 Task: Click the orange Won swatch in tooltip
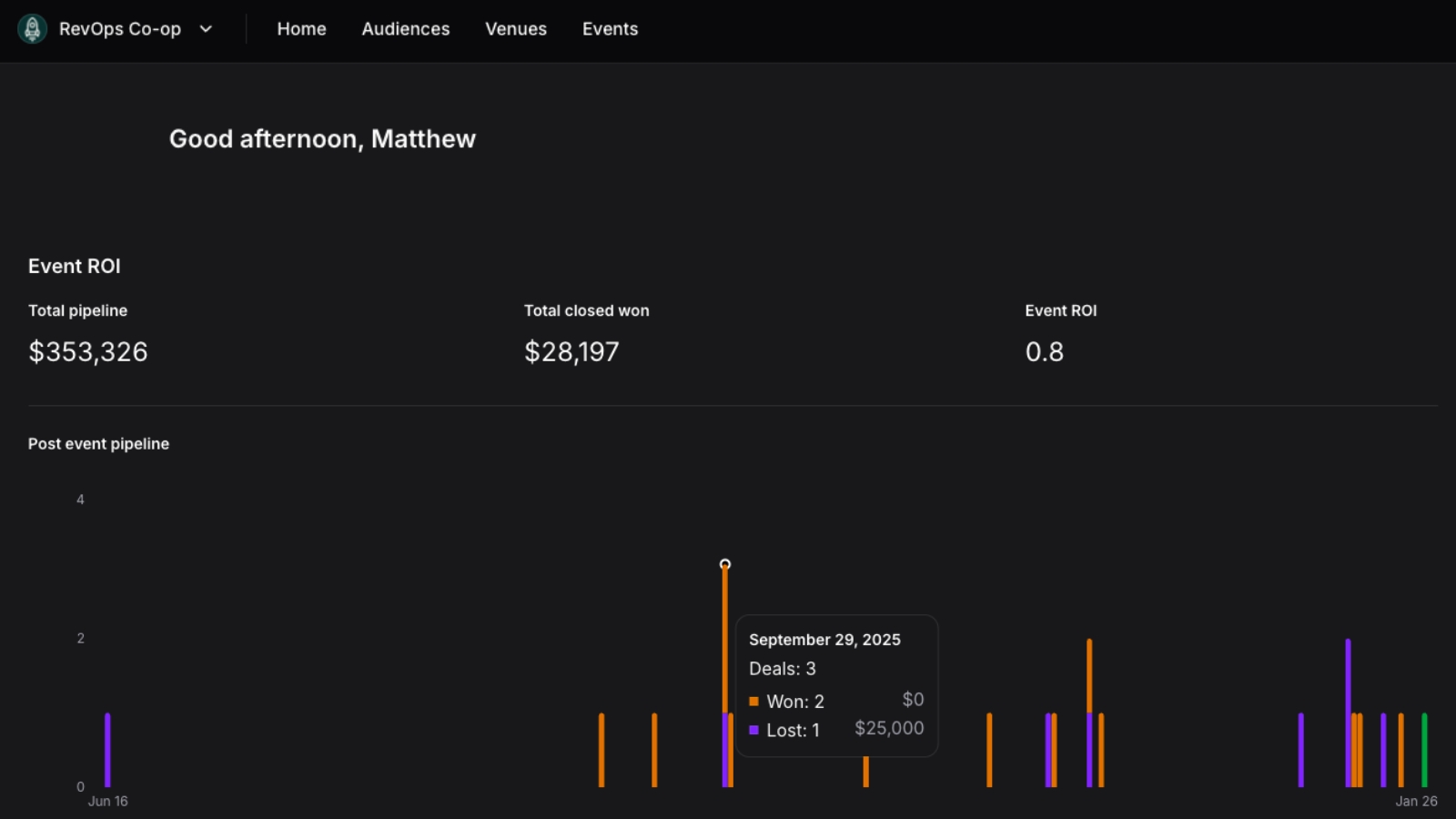753,702
